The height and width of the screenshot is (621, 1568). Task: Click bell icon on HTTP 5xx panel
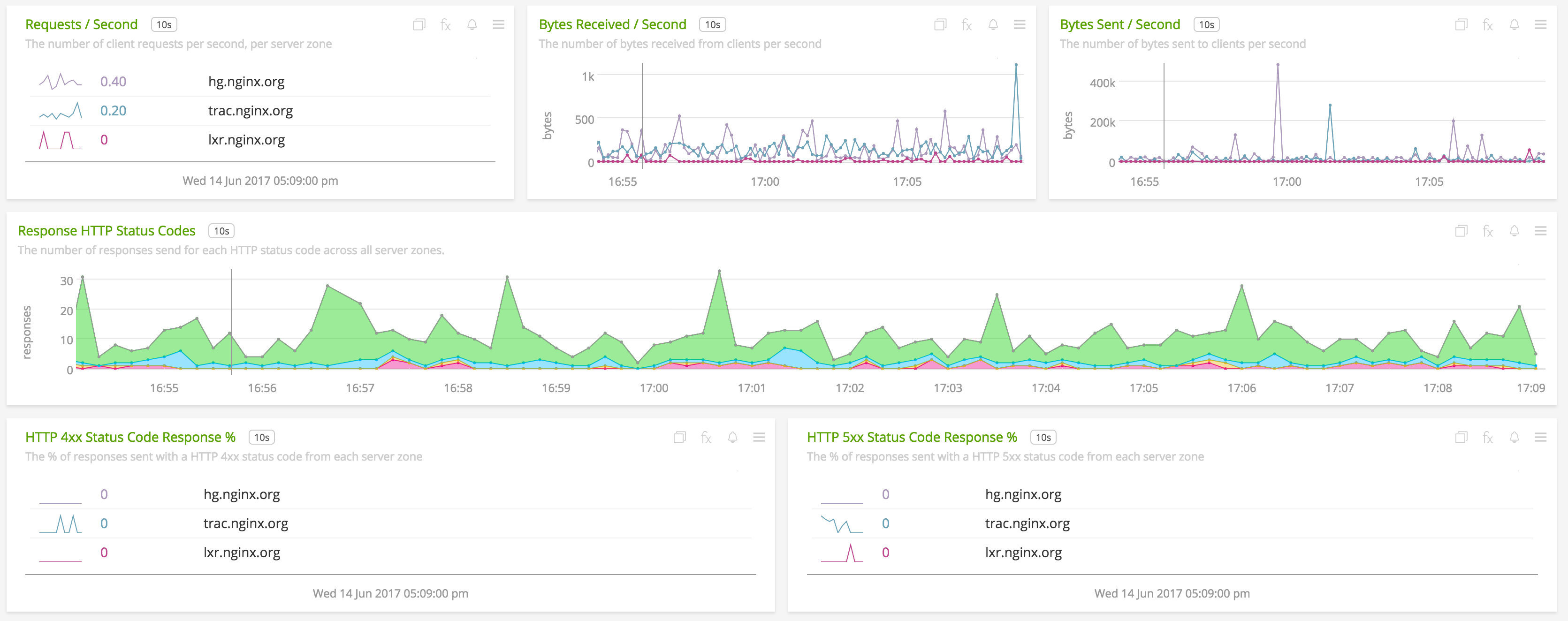click(x=1514, y=437)
